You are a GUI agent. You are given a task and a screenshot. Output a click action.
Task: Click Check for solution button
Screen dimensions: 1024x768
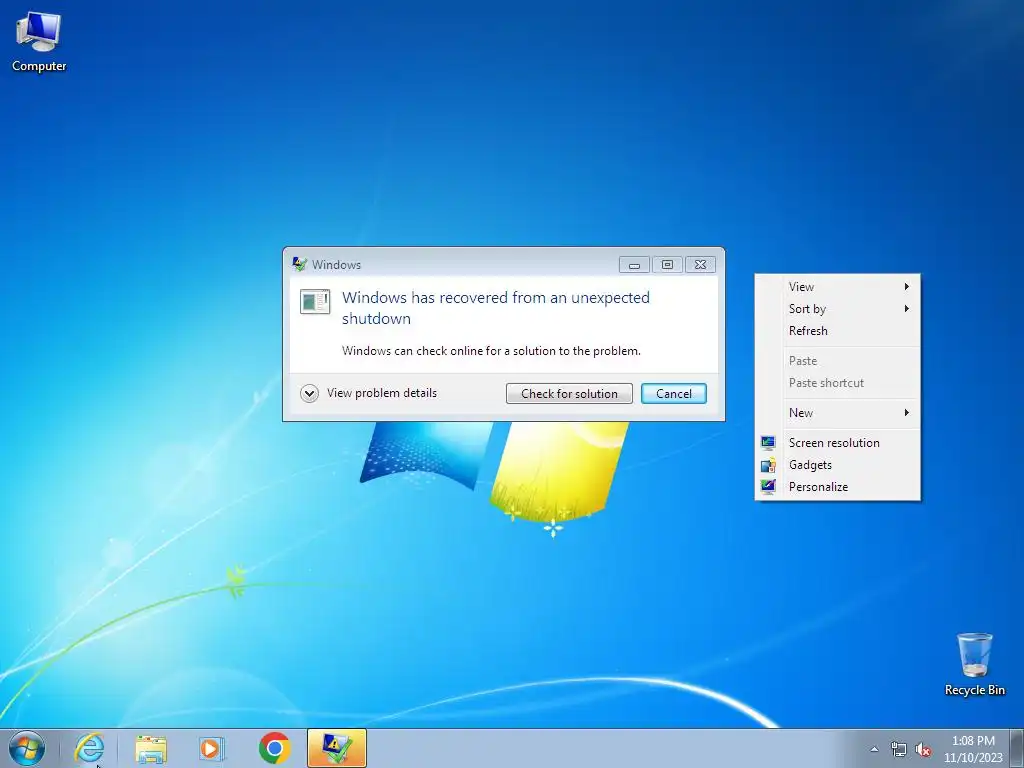click(x=569, y=394)
